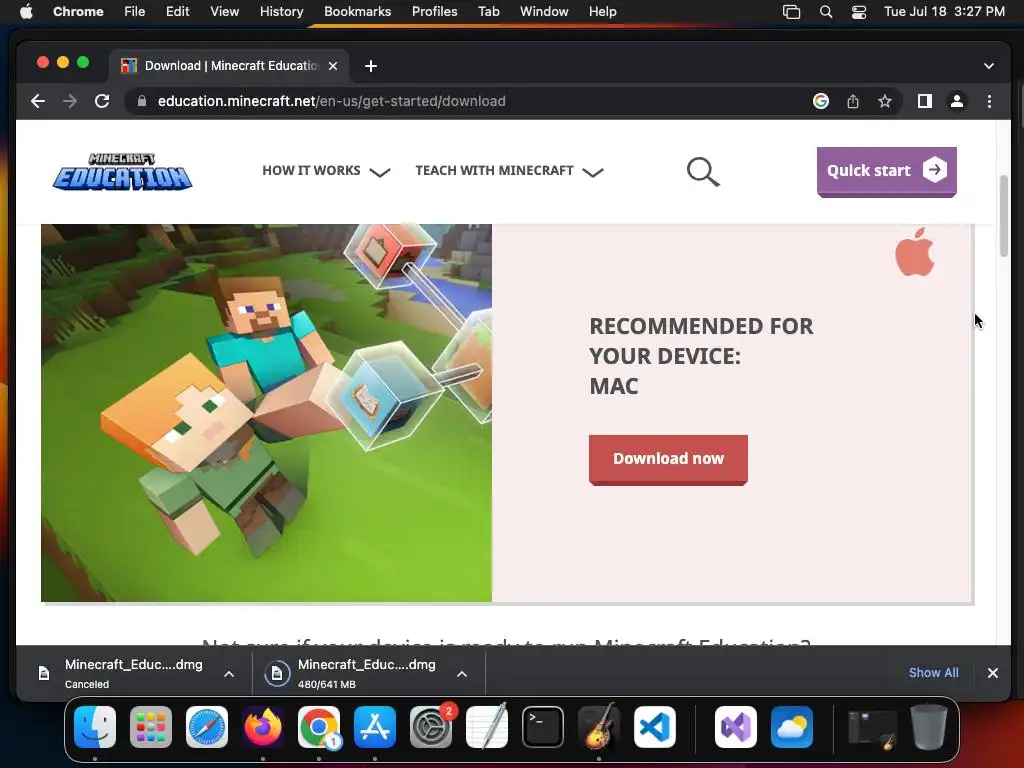This screenshot has height=768, width=1024.
Task: Open the Help menu
Action: click(x=602, y=12)
